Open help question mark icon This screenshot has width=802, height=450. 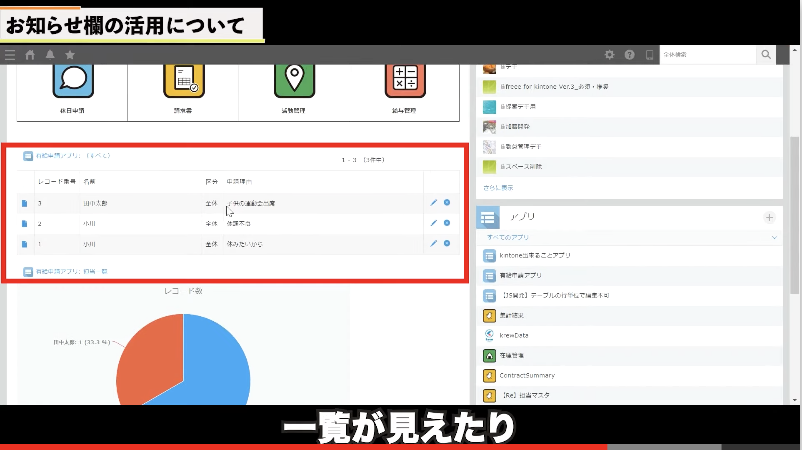pos(630,55)
